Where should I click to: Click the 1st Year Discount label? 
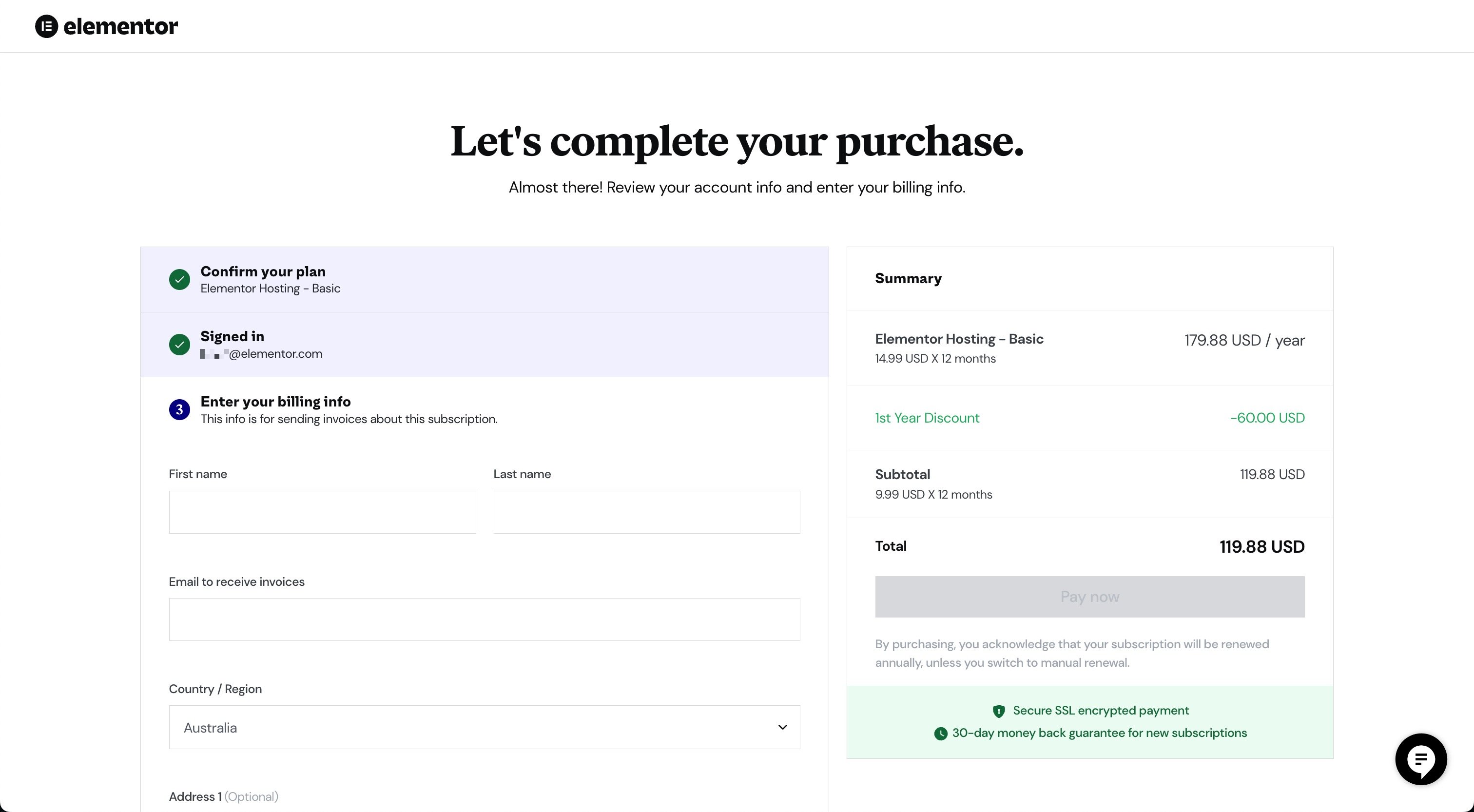927,418
